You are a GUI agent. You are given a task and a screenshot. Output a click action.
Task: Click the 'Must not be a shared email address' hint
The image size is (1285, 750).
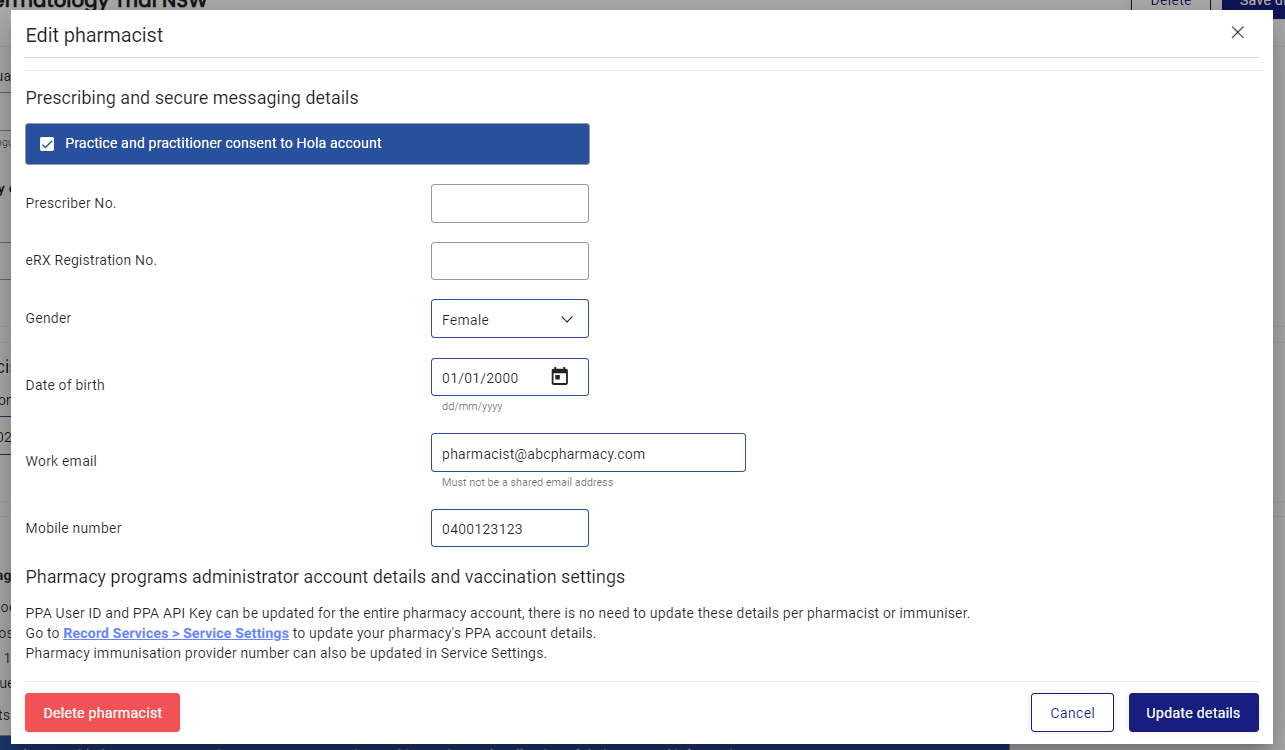(528, 482)
